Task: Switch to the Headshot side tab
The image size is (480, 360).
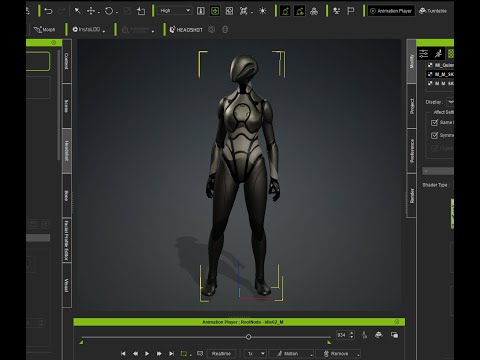Action: 67,151
